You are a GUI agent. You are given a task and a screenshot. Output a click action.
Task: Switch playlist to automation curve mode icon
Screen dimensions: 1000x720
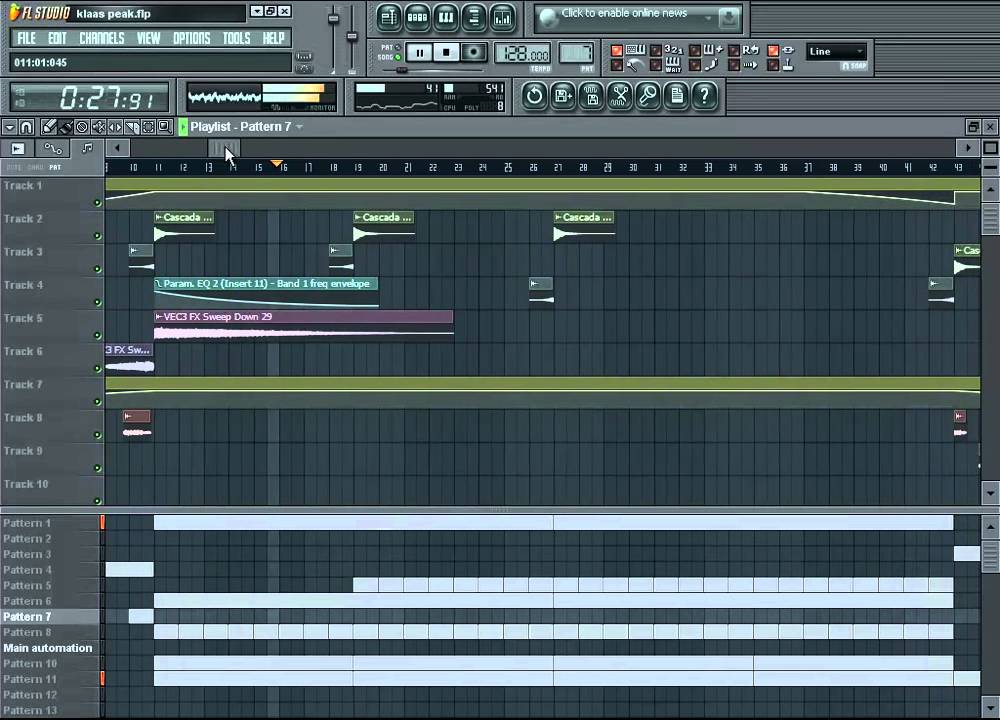coord(52,149)
